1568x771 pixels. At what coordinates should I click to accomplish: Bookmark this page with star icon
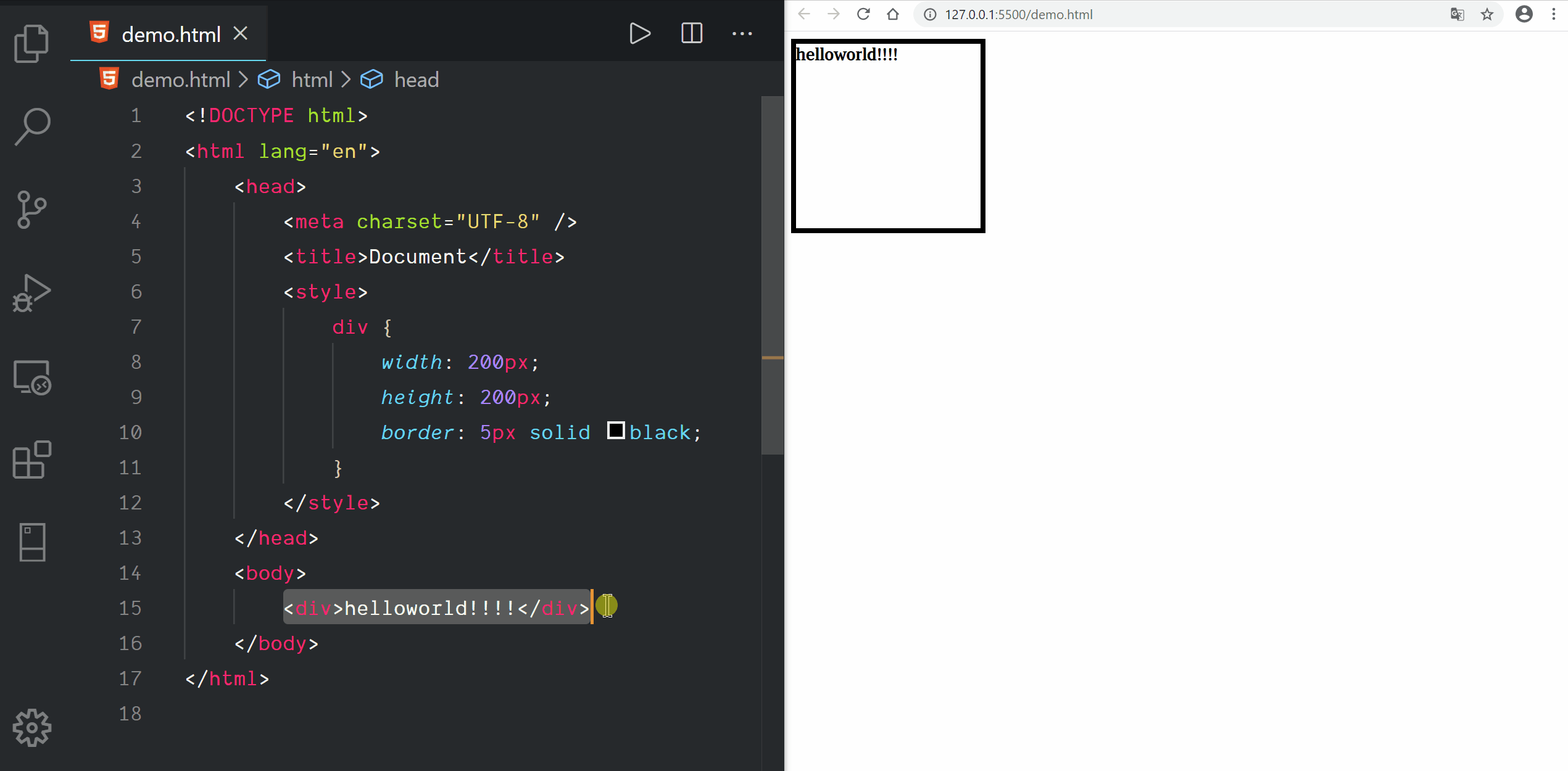pyautogui.click(x=1487, y=14)
